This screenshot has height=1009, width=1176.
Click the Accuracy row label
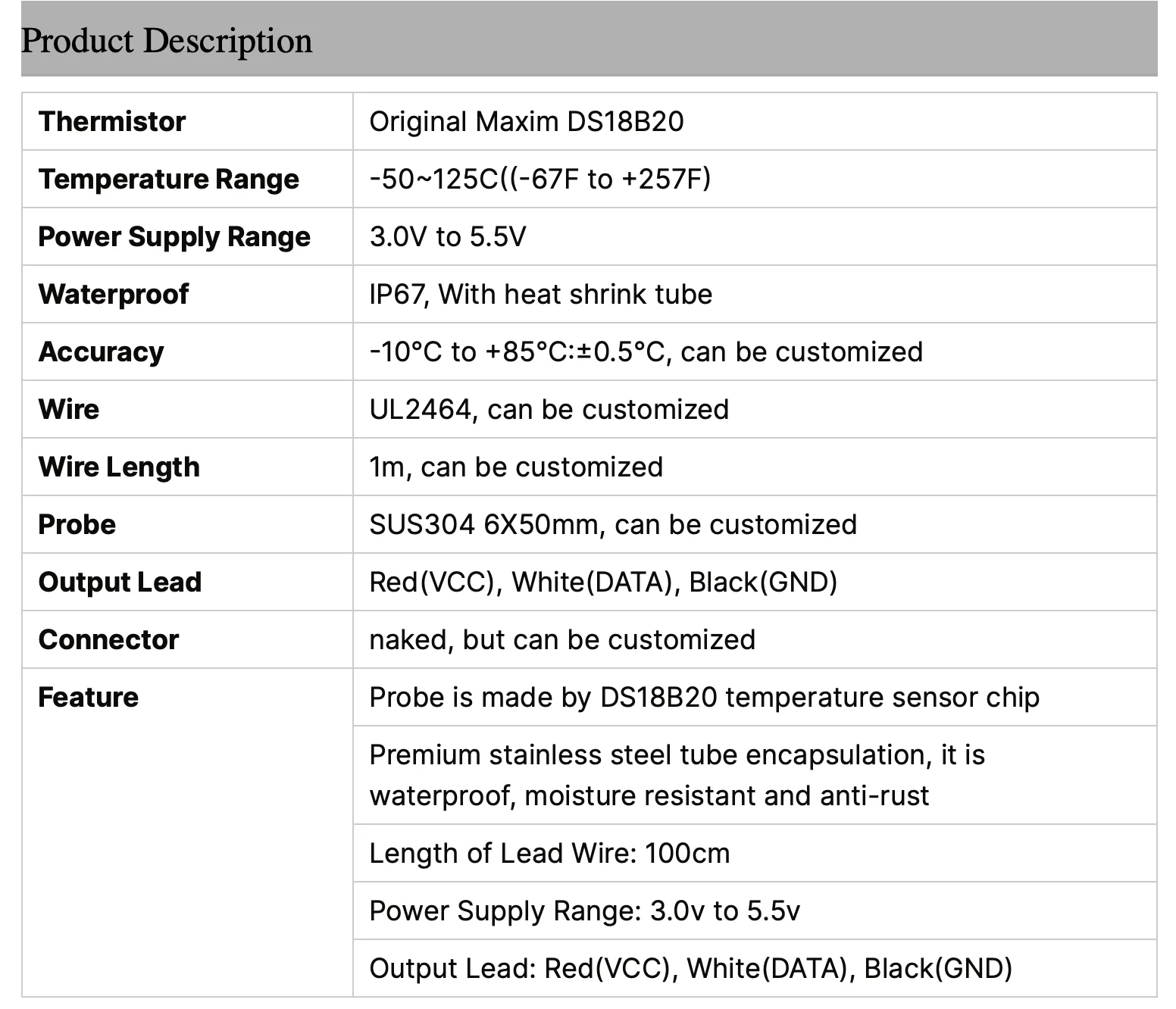[102, 352]
